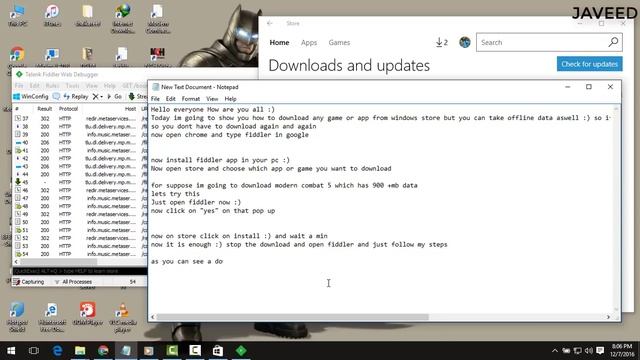This screenshot has width=640, height=360.
Task: Click Notepad scroll left arrow
Action: [x=153, y=317]
